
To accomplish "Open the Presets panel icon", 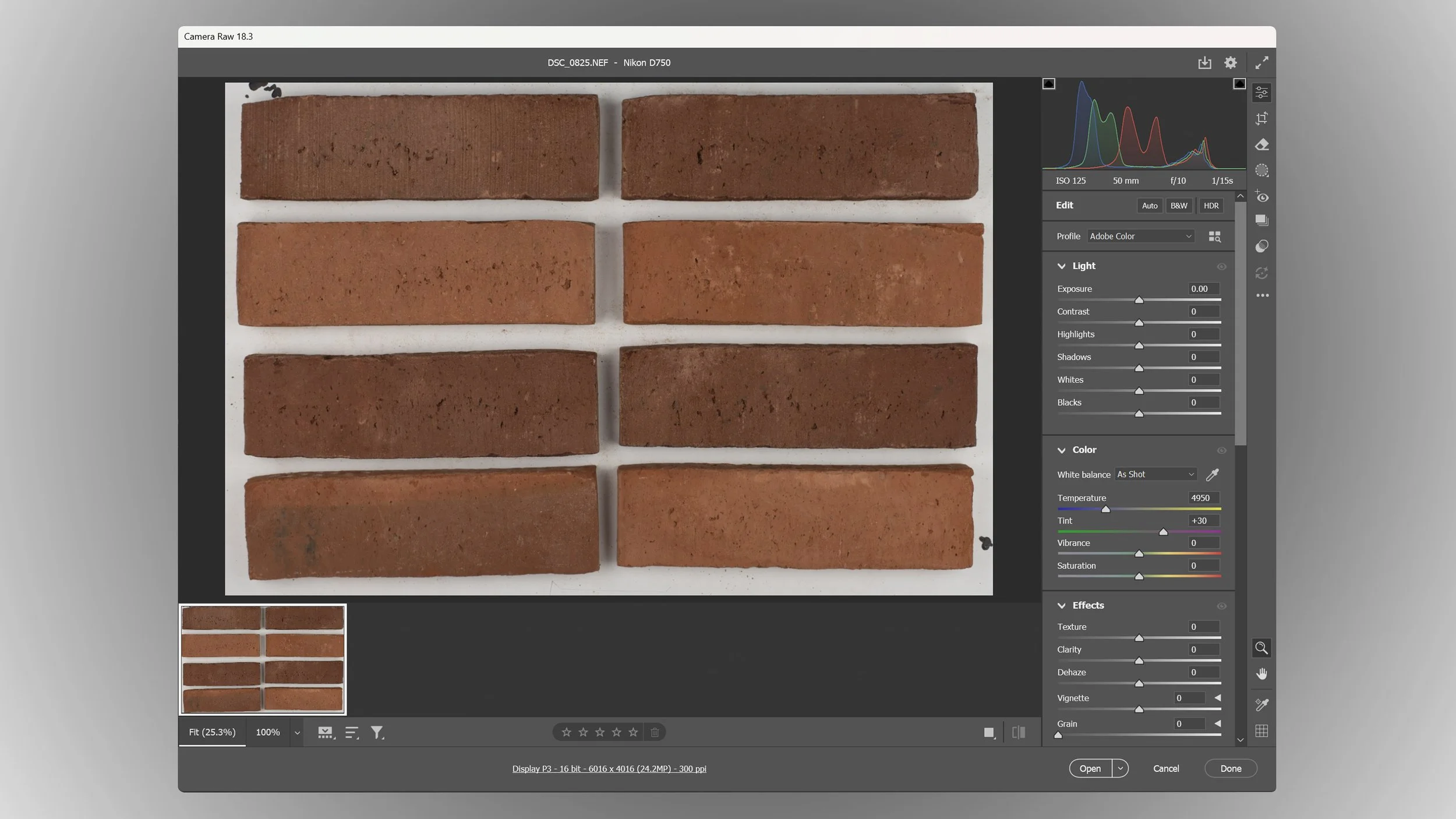I will coord(1261,246).
